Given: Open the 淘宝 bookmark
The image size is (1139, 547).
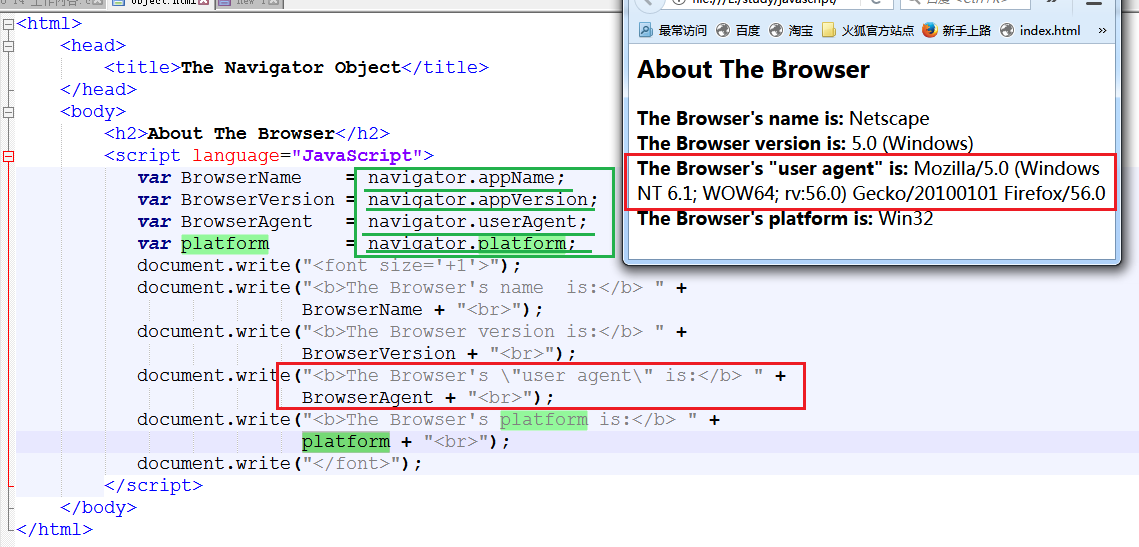Looking at the screenshot, I should (791, 31).
